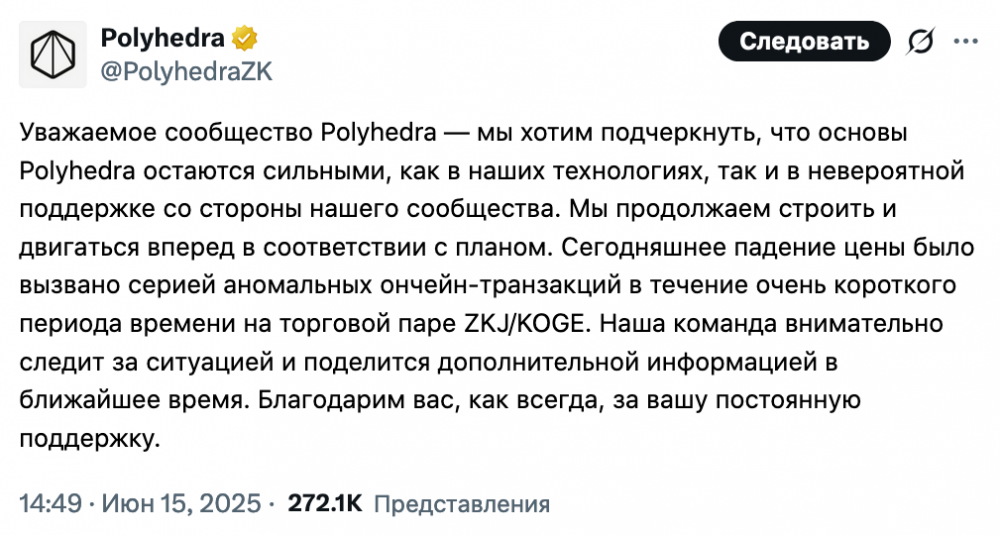Click the Следовать follow button

[804, 41]
